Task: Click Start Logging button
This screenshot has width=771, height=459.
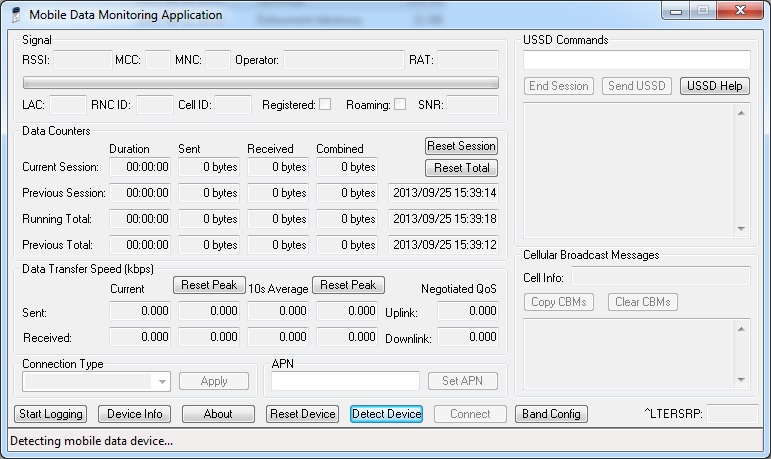Action: coord(50,414)
